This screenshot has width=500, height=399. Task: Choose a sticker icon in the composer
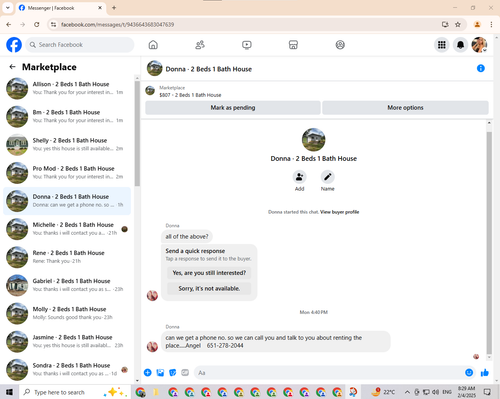pyautogui.click(x=173, y=373)
